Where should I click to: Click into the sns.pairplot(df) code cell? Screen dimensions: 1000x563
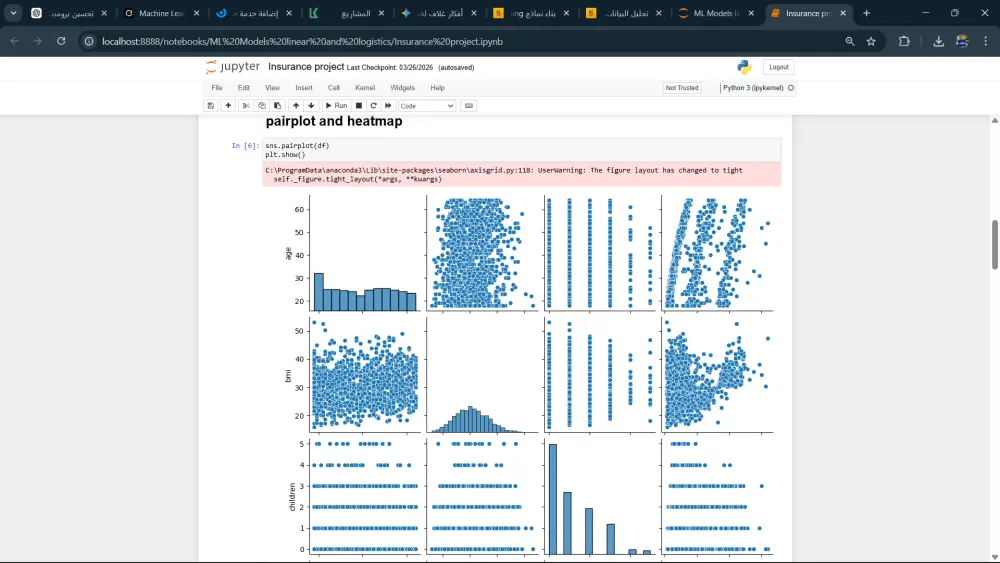click(521, 150)
